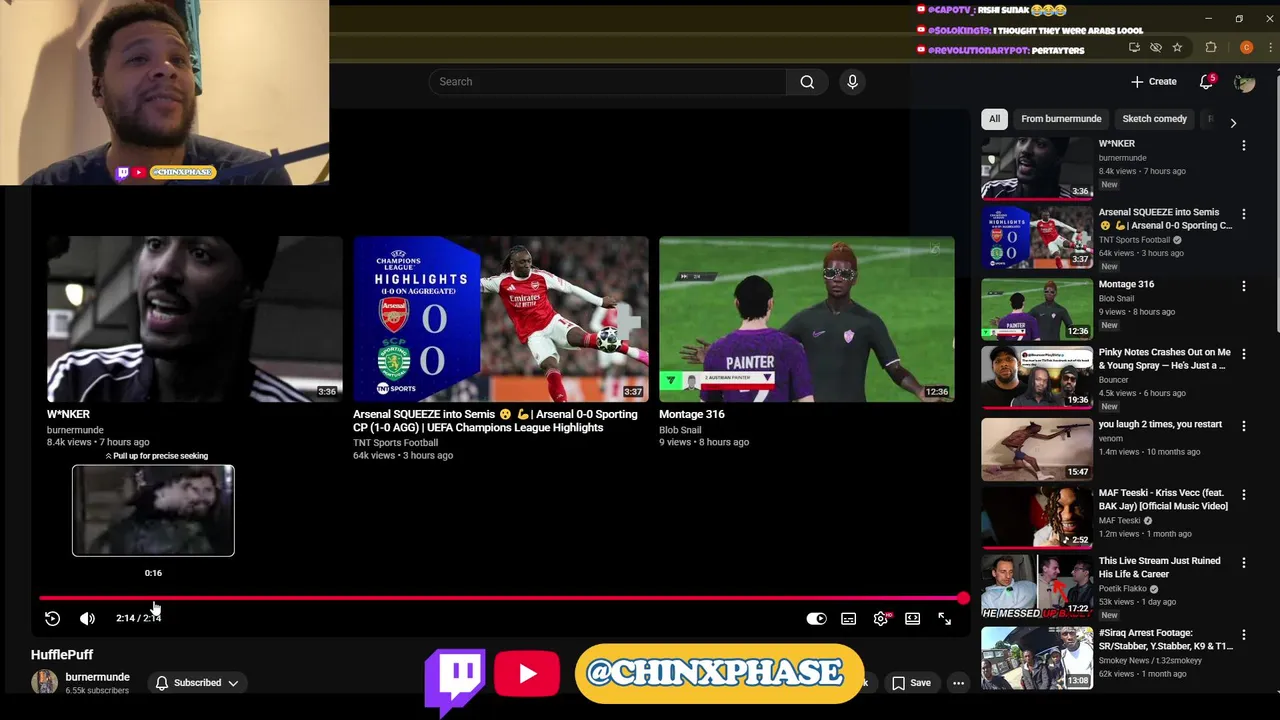1280x720 pixels.
Task: Click inside the Search field
Action: [608, 82]
